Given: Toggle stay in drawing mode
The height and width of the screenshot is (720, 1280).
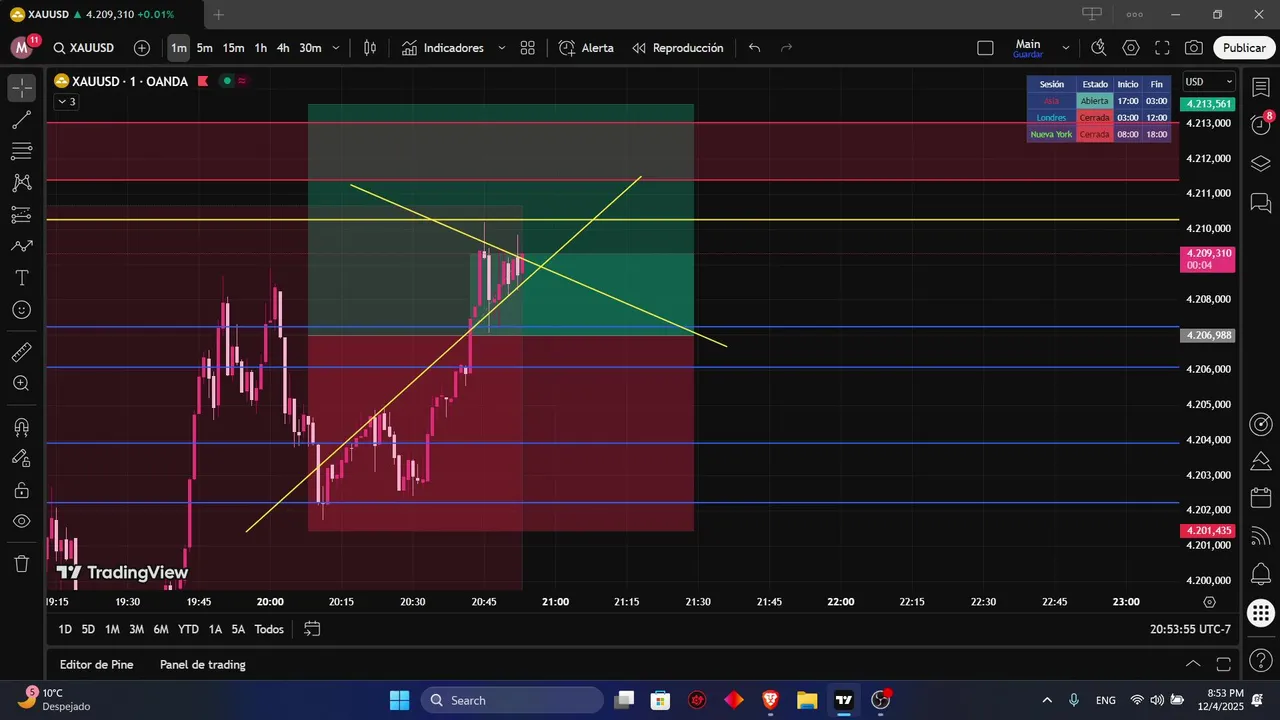Looking at the screenshot, I should 22,458.
